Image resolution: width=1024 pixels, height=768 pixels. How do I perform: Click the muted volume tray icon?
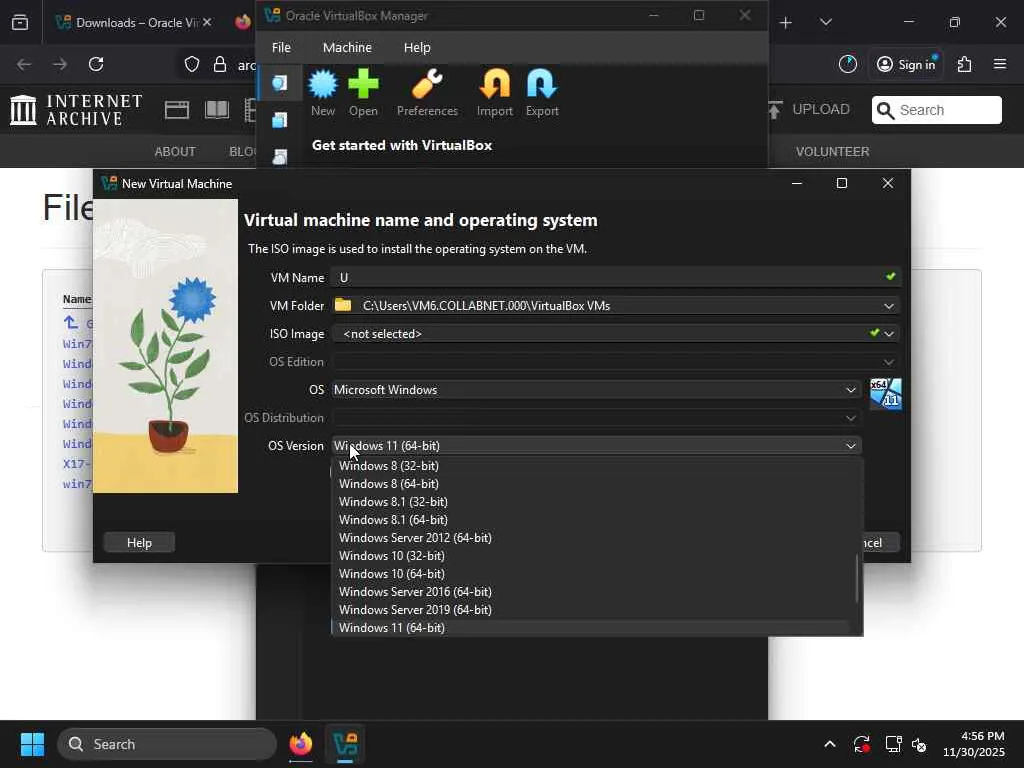tap(919, 744)
